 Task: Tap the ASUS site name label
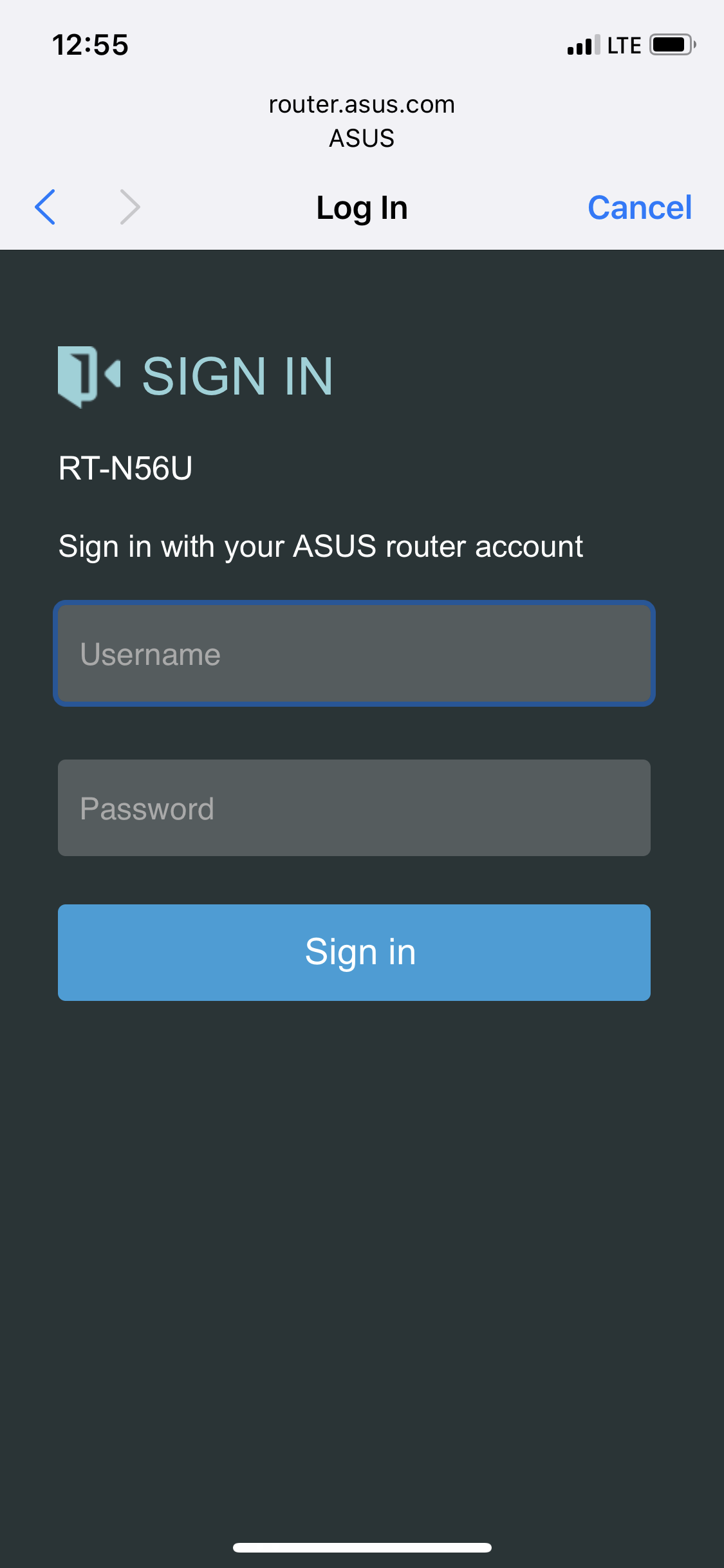click(x=362, y=138)
